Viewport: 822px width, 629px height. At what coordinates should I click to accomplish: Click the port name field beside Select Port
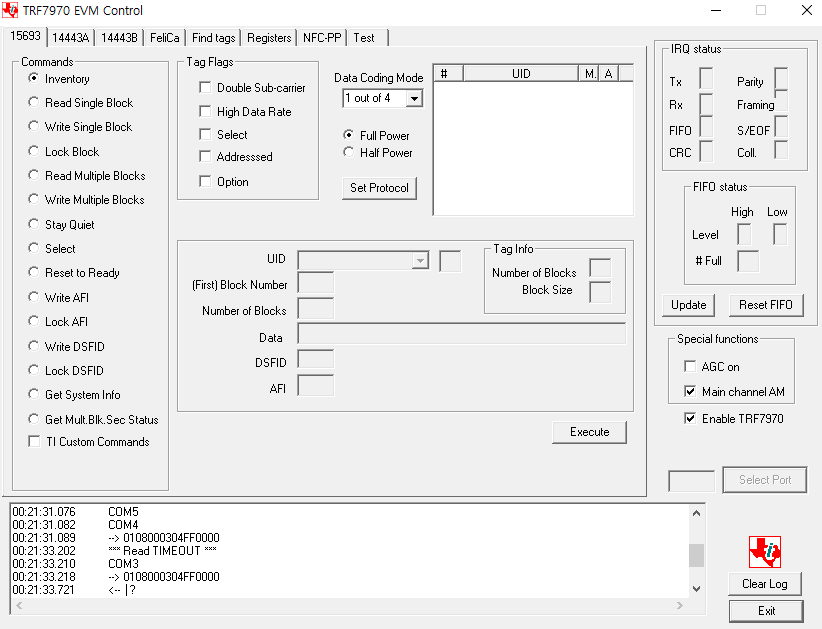(691, 481)
